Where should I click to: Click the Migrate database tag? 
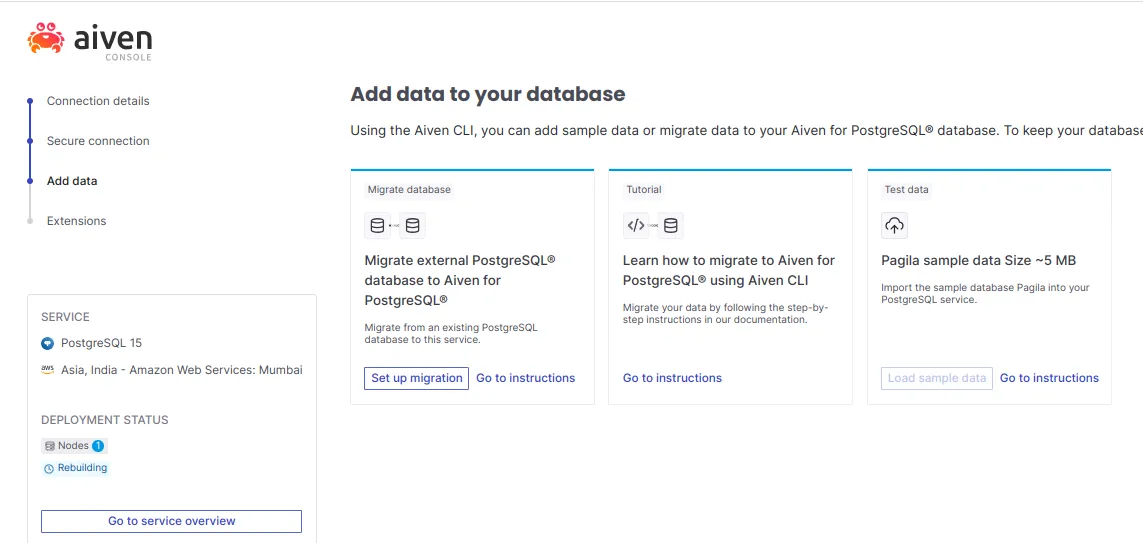[x=409, y=190]
